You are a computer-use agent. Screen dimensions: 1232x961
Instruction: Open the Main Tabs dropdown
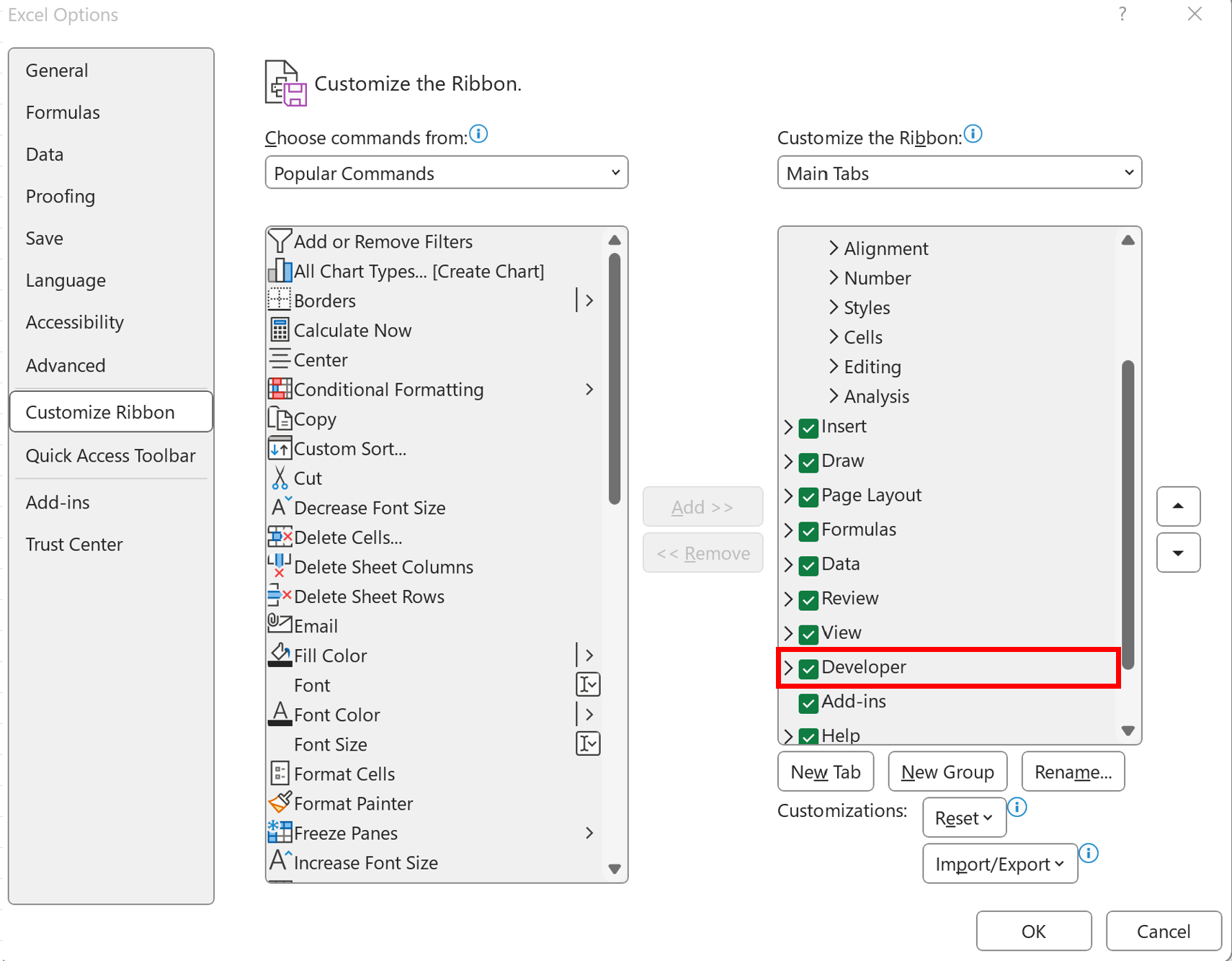pos(958,172)
